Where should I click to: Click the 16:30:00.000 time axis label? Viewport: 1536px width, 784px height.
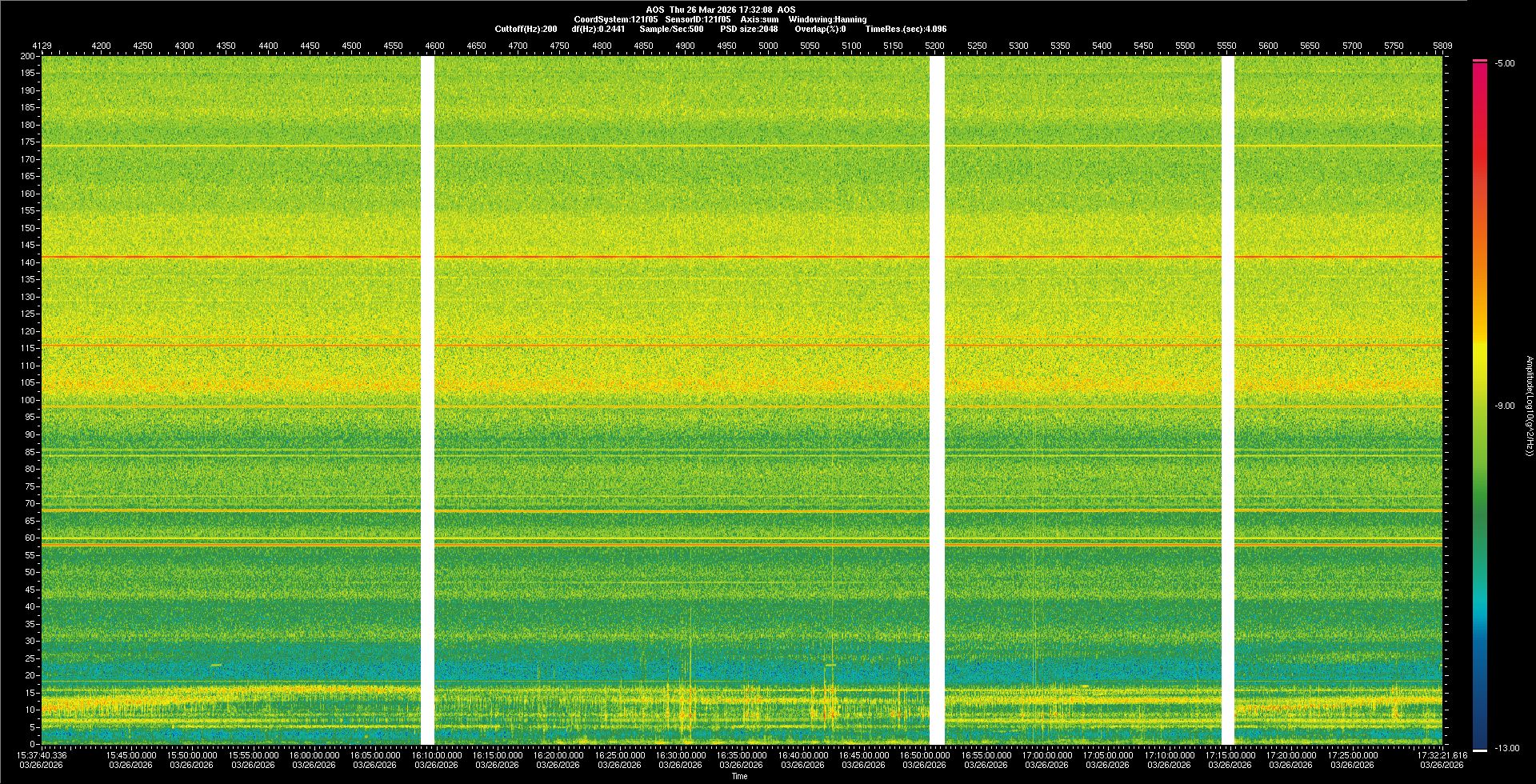point(681,754)
